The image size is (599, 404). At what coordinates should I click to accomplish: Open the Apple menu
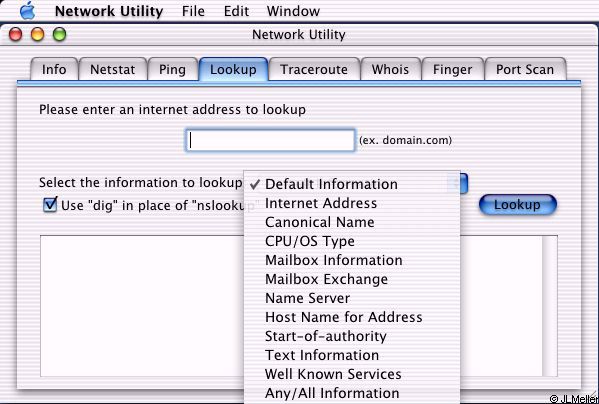click(27, 10)
